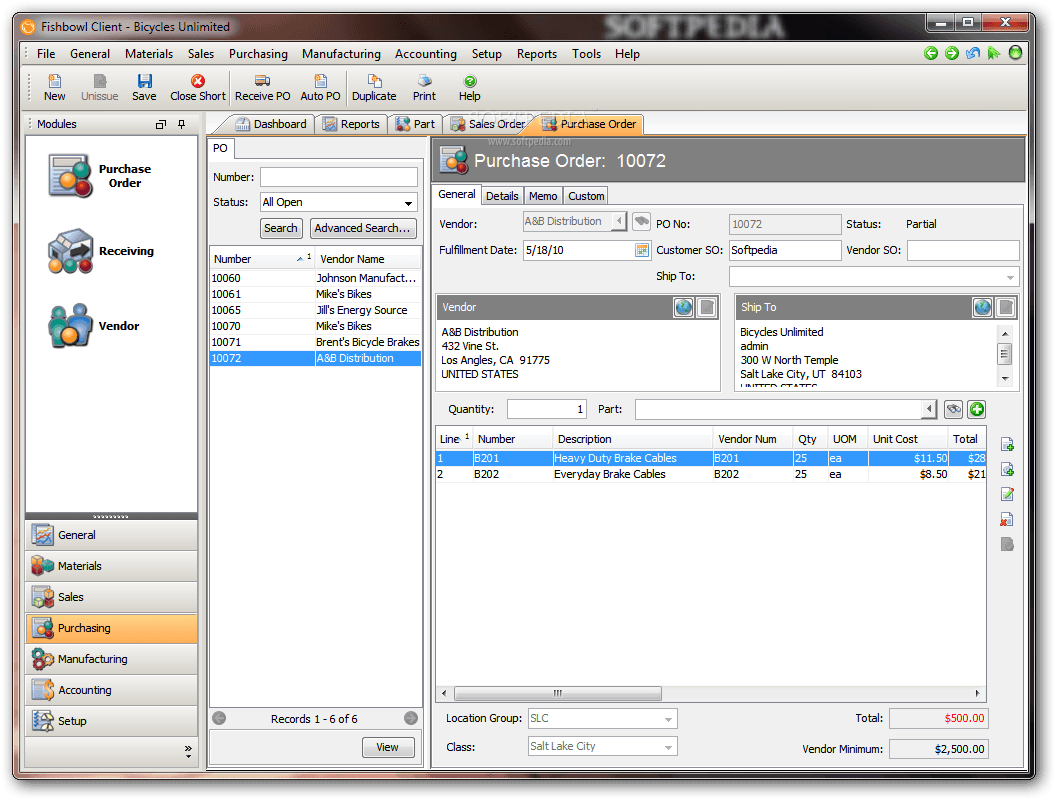Switch to the Dashboard tab
The width and height of the screenshot is (1056, 800).
coord(272,124)
